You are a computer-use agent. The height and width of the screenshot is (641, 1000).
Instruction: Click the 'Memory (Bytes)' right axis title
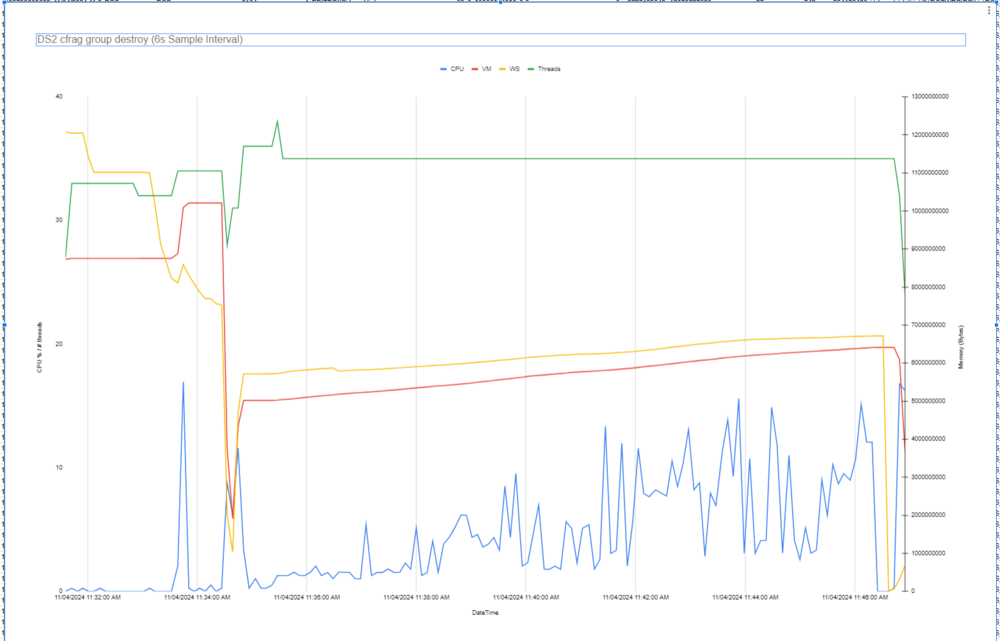point(960,347)
